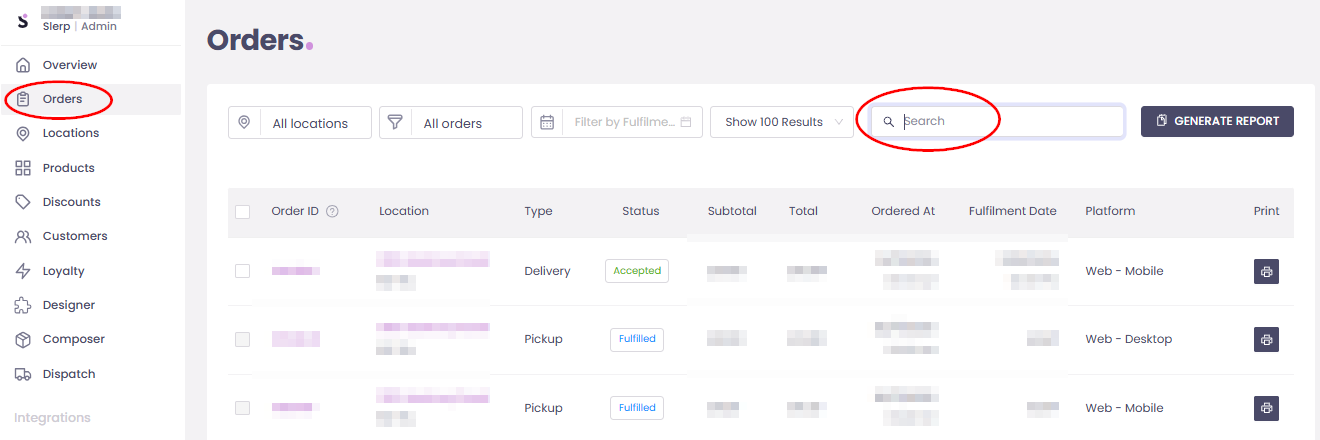Screen dimensions: 1320x440
Task: Click the Dispatch truck icon in sidebar
Action: point(23,374)
